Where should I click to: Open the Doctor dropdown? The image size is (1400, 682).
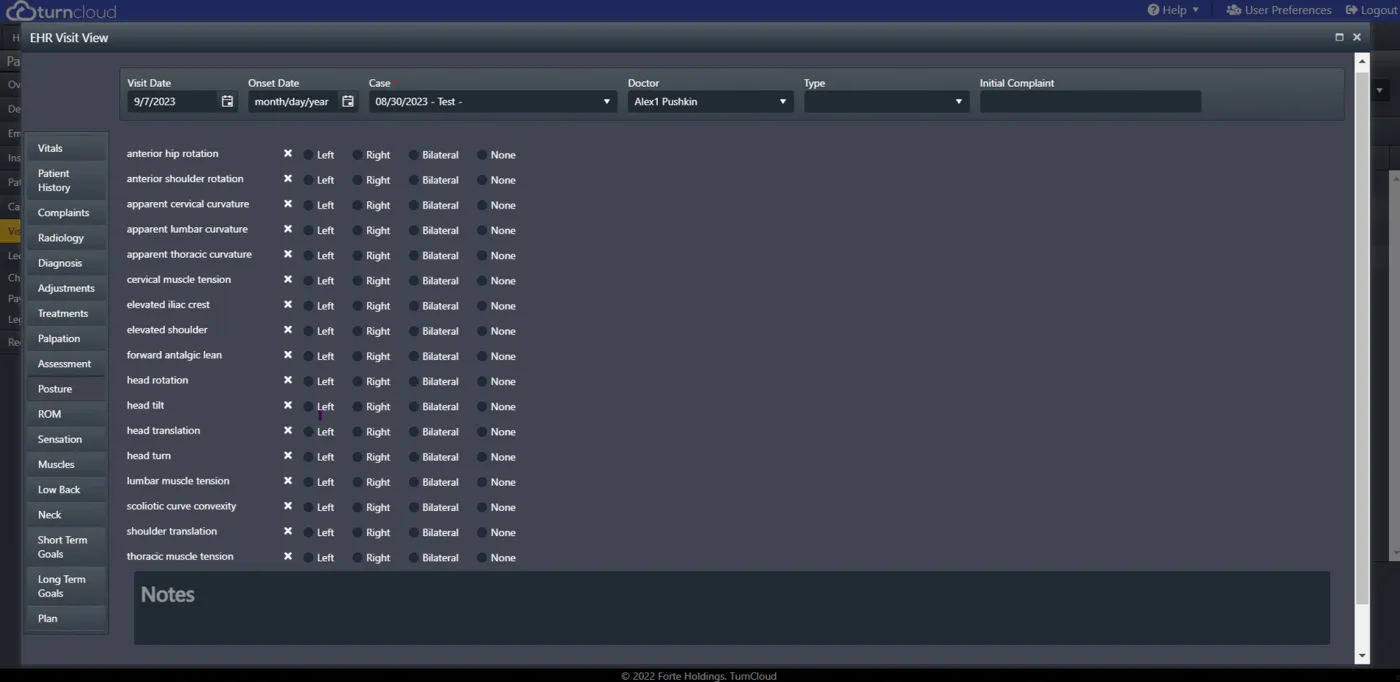pos(711,102)
